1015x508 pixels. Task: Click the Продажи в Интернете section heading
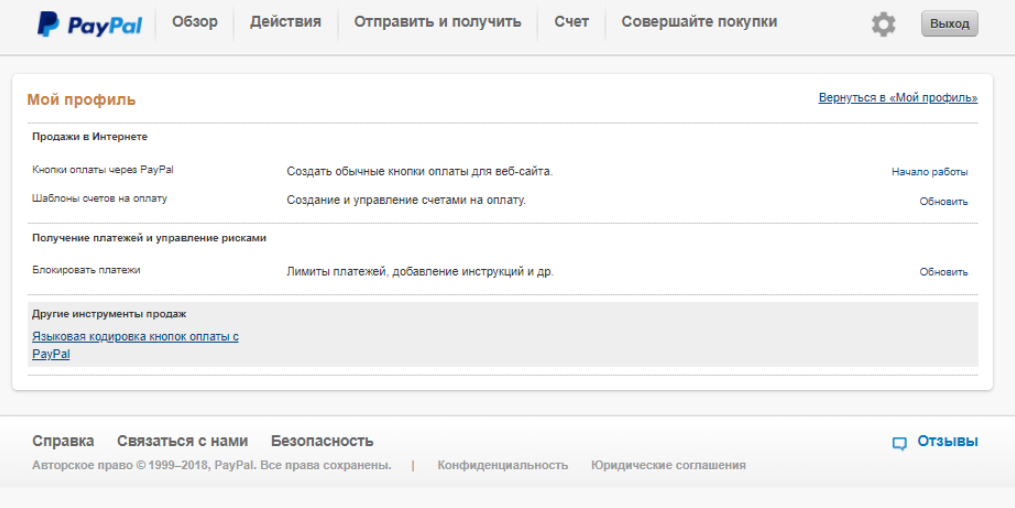click(x=90, y=137)
